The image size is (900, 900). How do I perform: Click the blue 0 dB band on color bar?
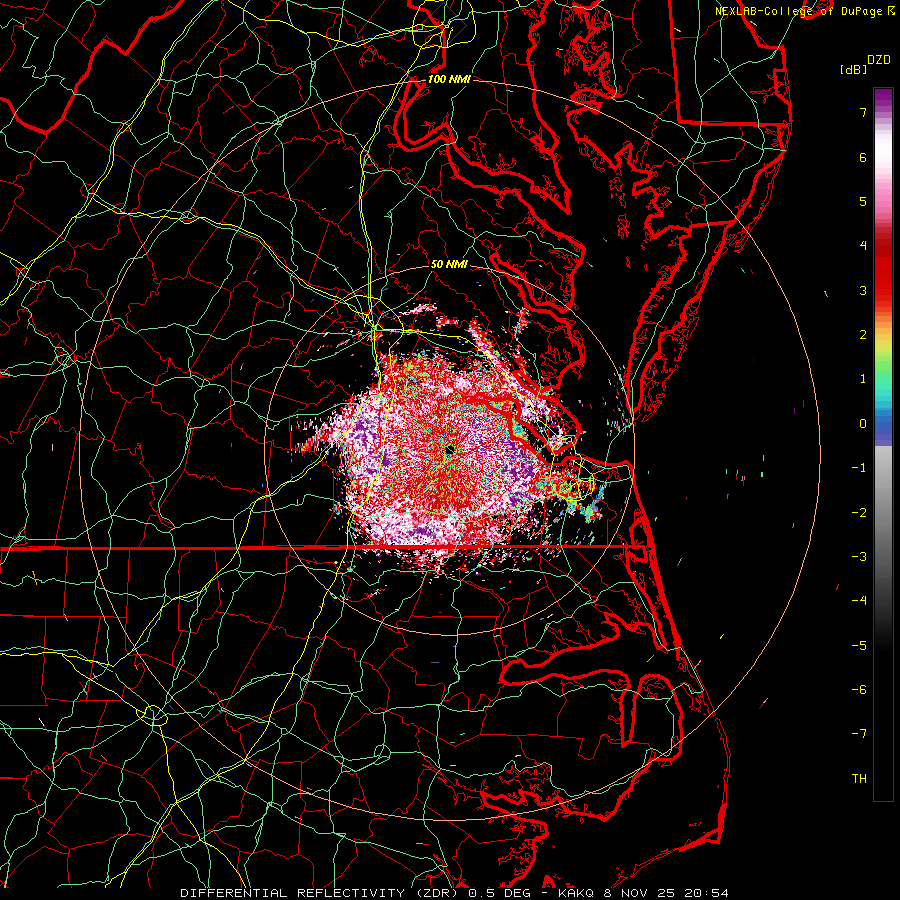click(883, 425)
